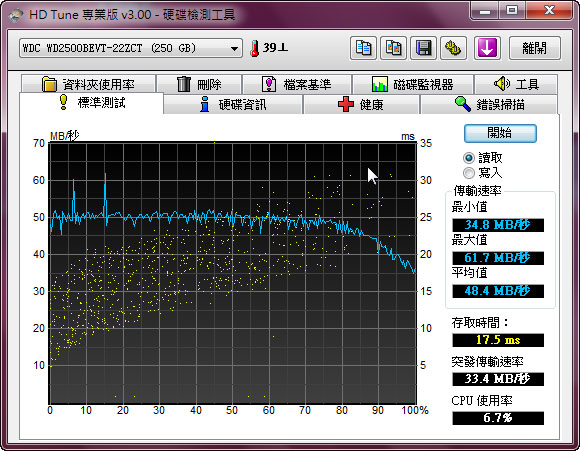Switch to the 資料夾使用率 tab
The height and width of the screenshot is (451, 580).
88,84
